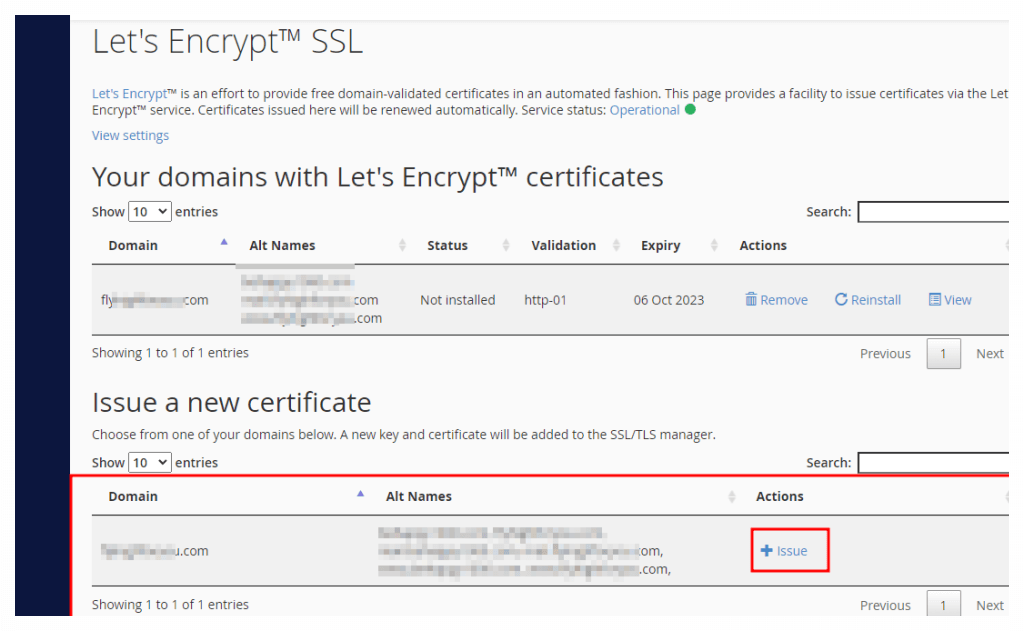Open the new certificate table entries dropdown
Image resolution: width=1024 pixels, height=631 pixels.
click(x=150, y=462)
